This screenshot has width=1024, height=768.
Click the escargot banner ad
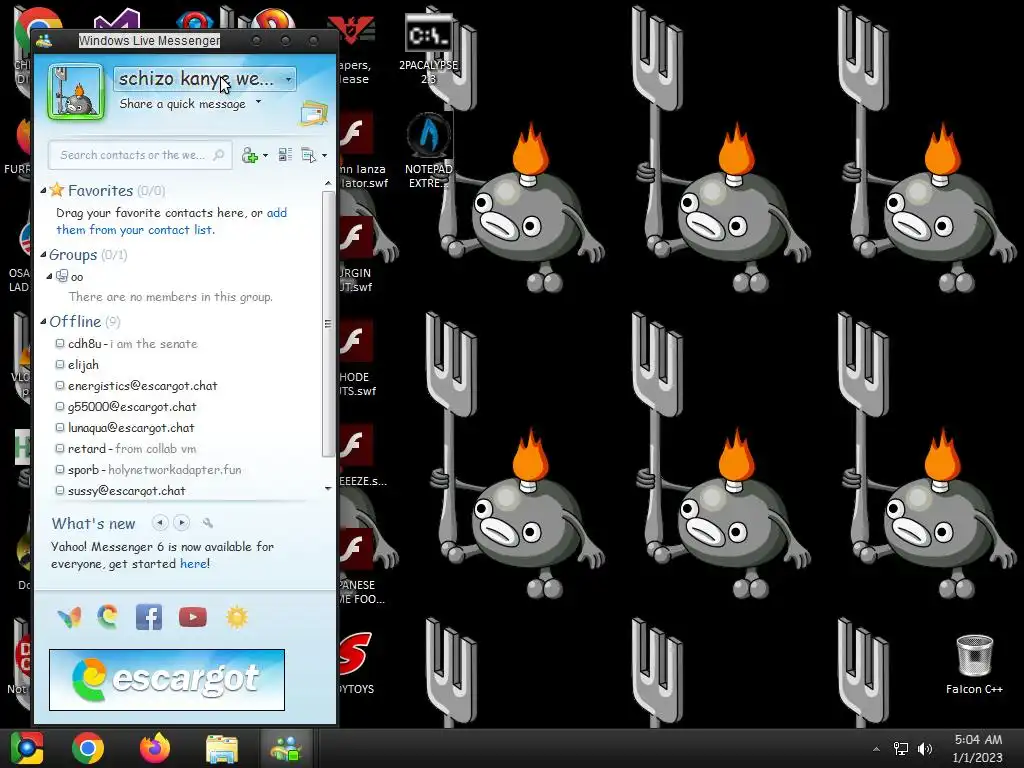(x=167, y=680)
